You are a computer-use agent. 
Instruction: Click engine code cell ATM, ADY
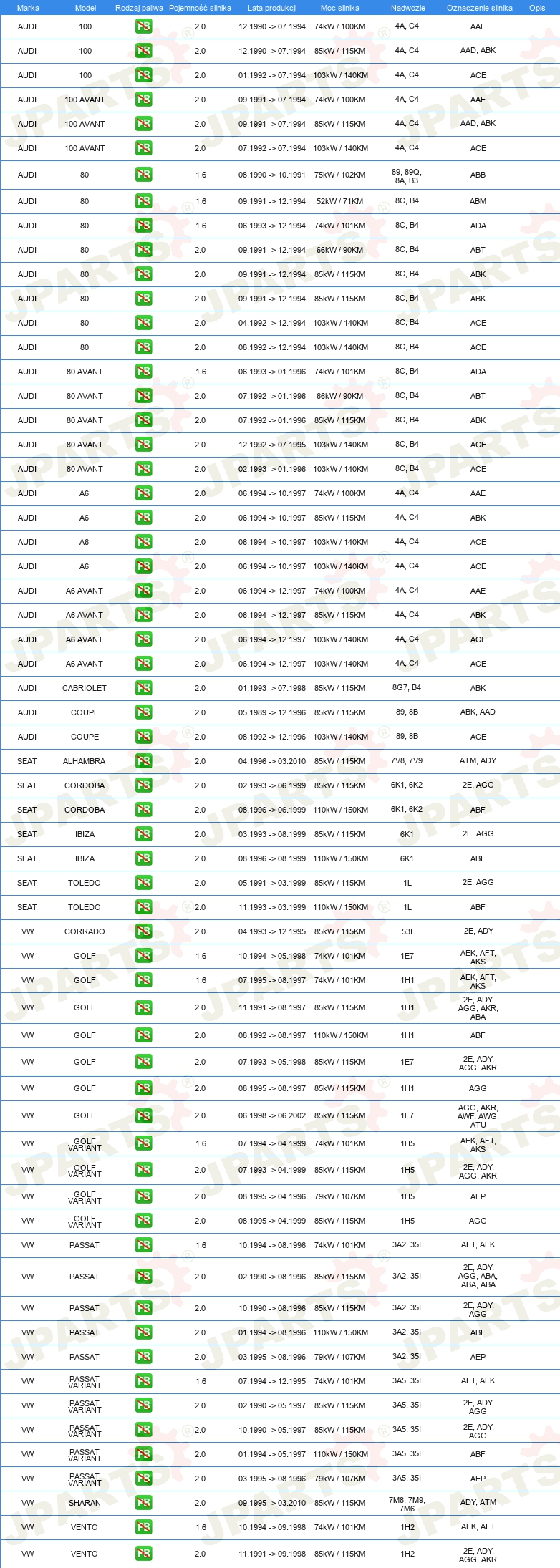click(478, 760)
